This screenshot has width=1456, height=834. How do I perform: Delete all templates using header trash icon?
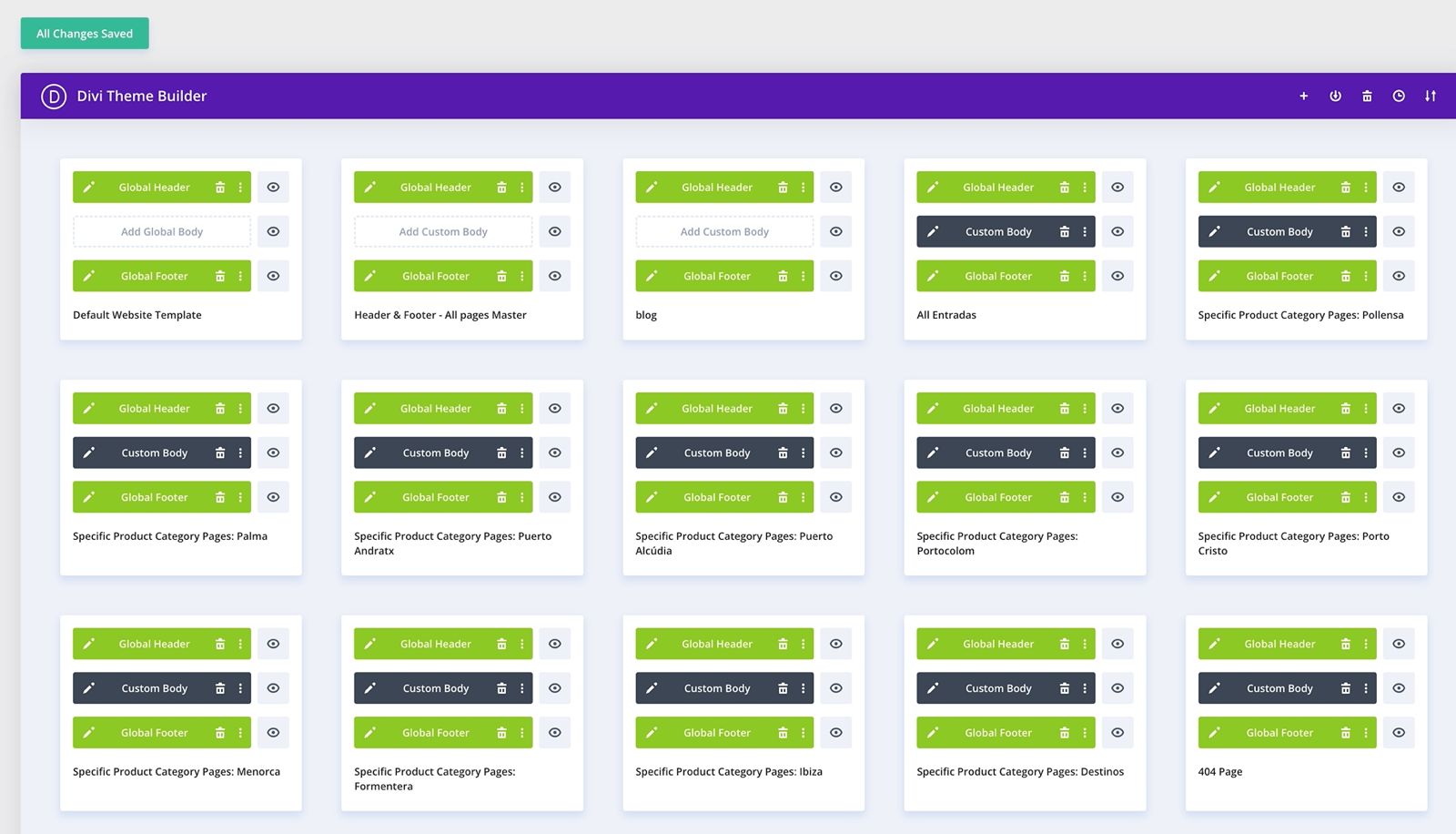coord(1367,96)
